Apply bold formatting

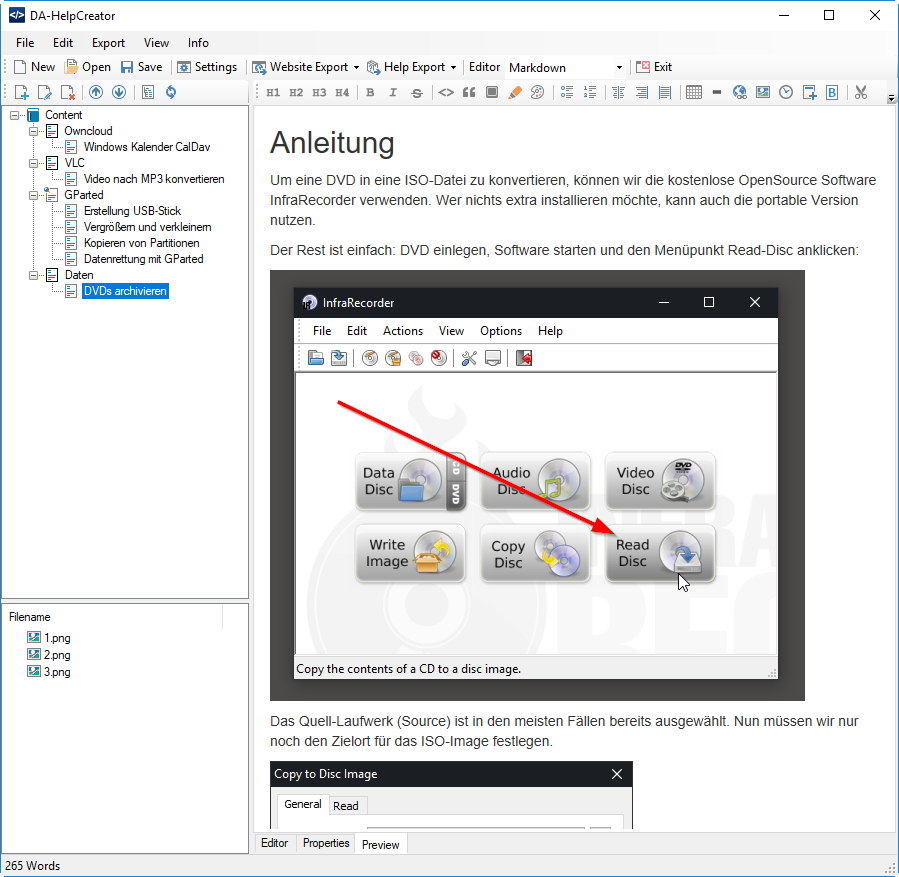tap(370, 92)
